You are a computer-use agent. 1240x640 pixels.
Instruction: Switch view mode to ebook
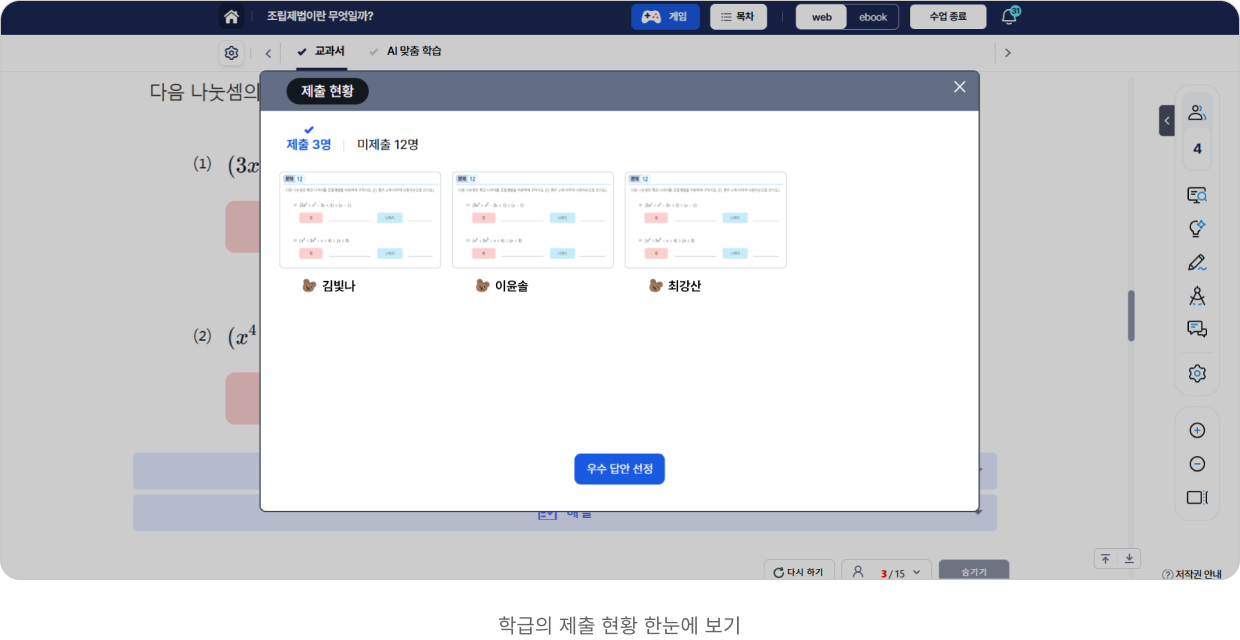click(872, 17)
